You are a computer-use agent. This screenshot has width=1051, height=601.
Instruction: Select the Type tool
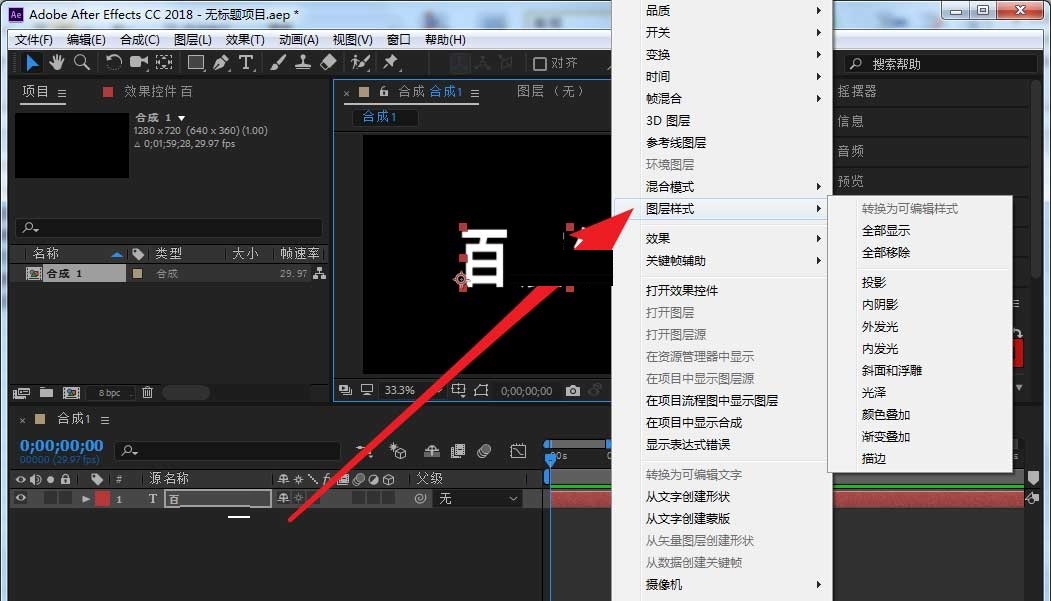(245, 62)
